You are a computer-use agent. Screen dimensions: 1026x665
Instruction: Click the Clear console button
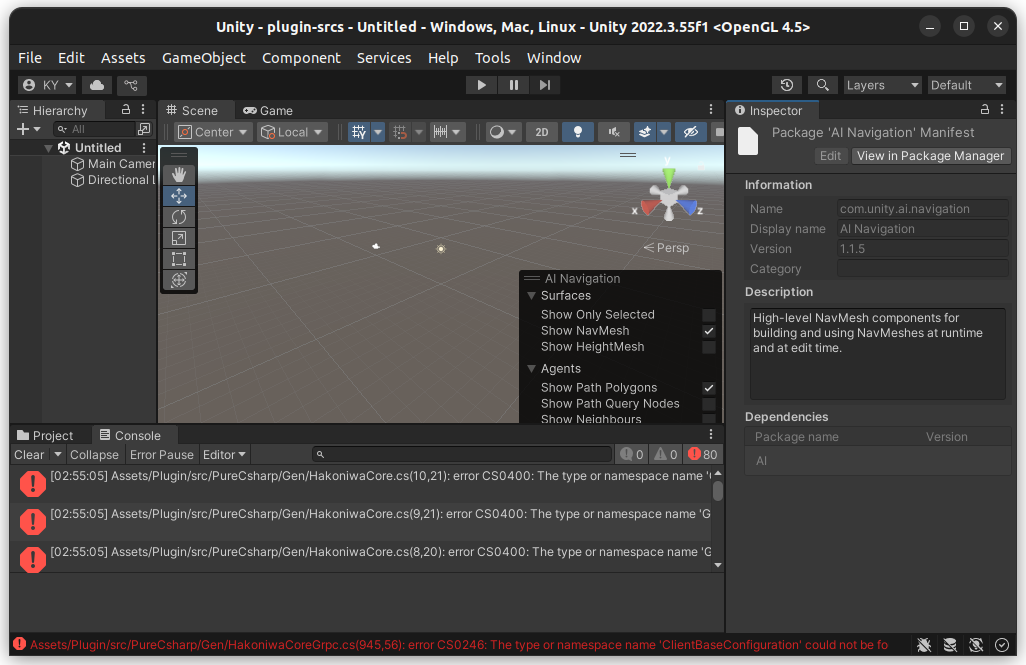pos(29,455)
